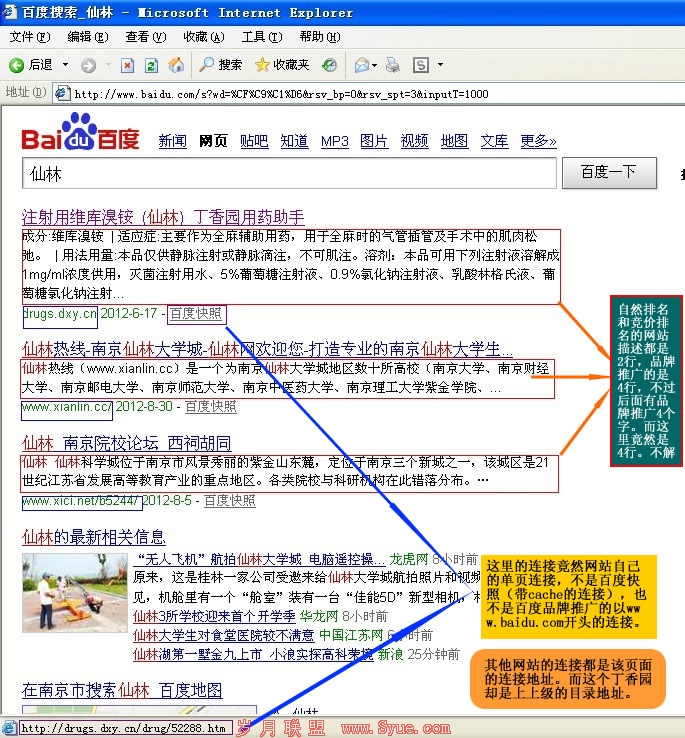
Task: Open result 仙林_南京院校论坛_西祠胡同
Action: coord(127,443)
